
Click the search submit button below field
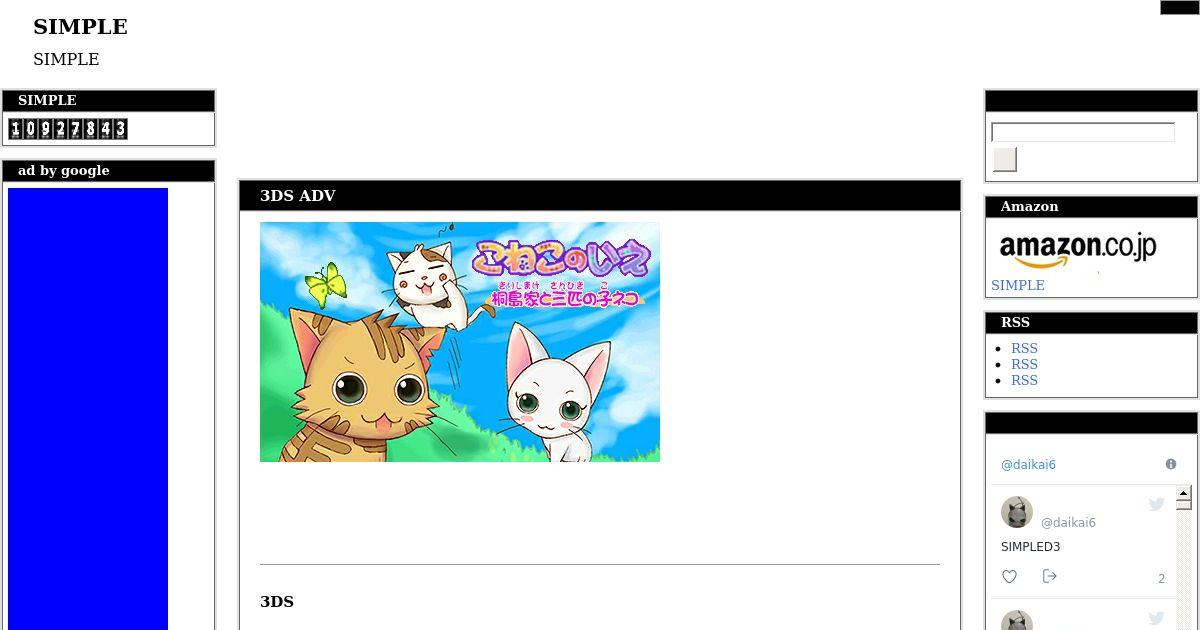click(1004, 159)
